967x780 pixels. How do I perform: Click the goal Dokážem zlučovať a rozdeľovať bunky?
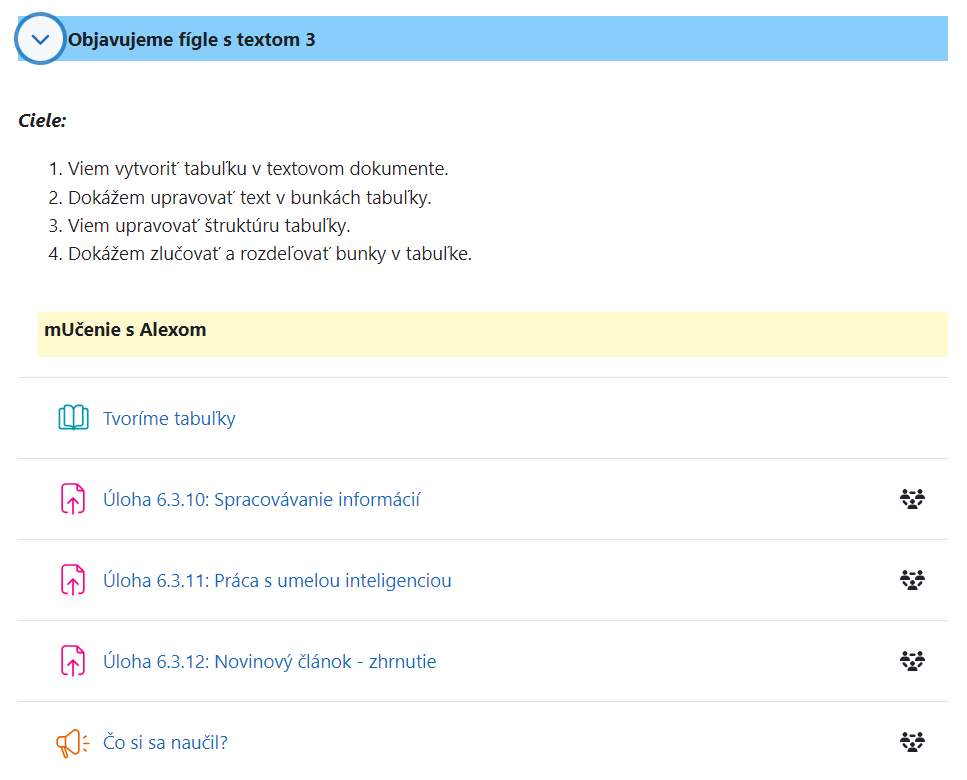tap(270, 253)
